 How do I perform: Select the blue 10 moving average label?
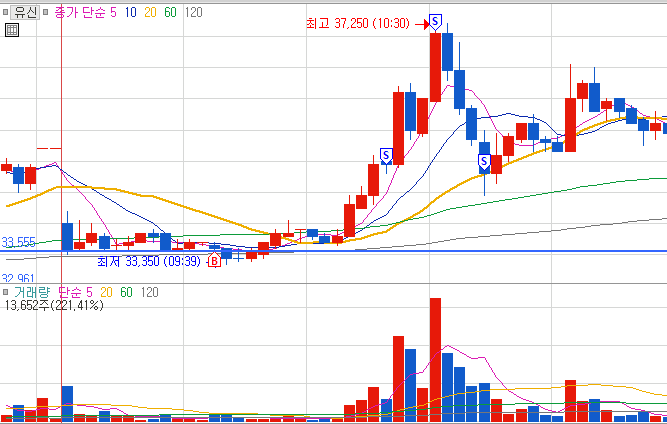[131, 12]
